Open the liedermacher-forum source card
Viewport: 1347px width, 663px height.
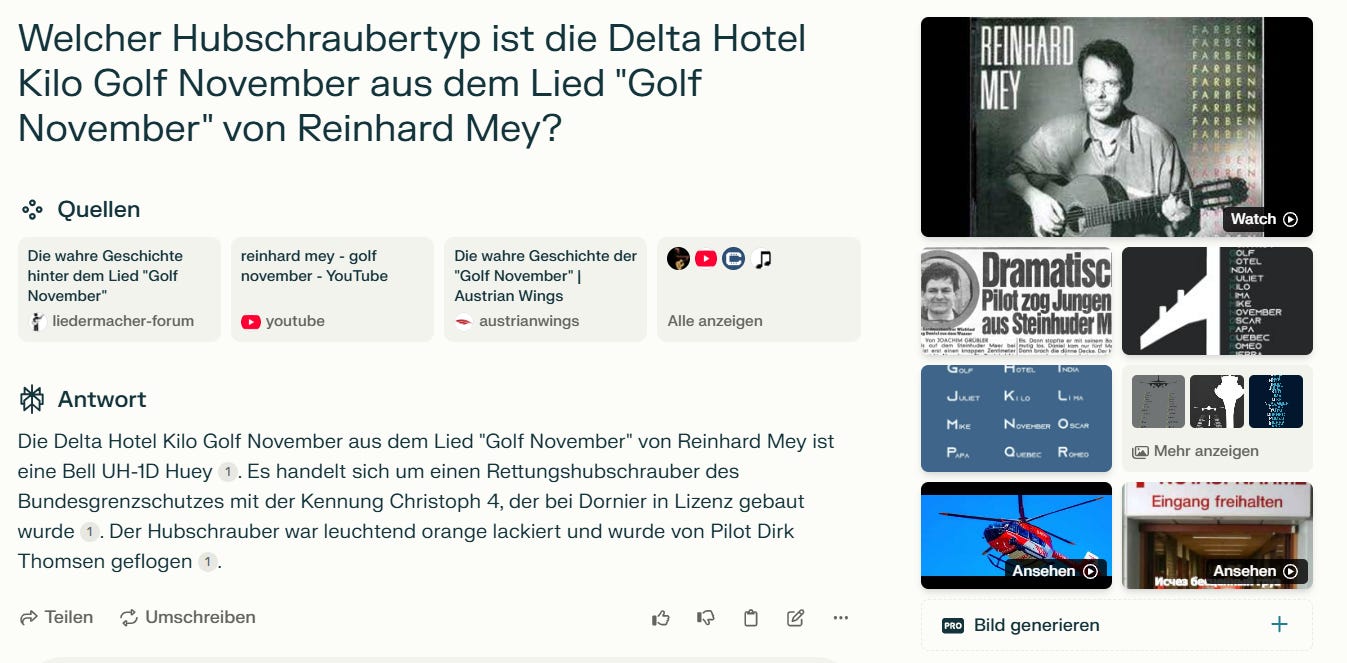pyautogui.click(x=119, y=290)
